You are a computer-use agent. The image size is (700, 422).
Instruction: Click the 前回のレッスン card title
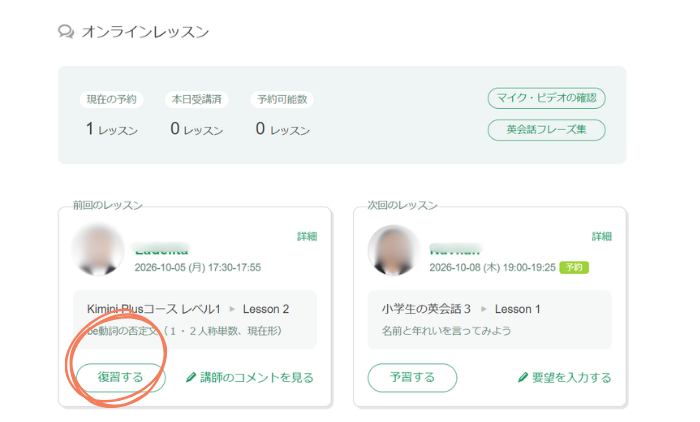(108, 205)
